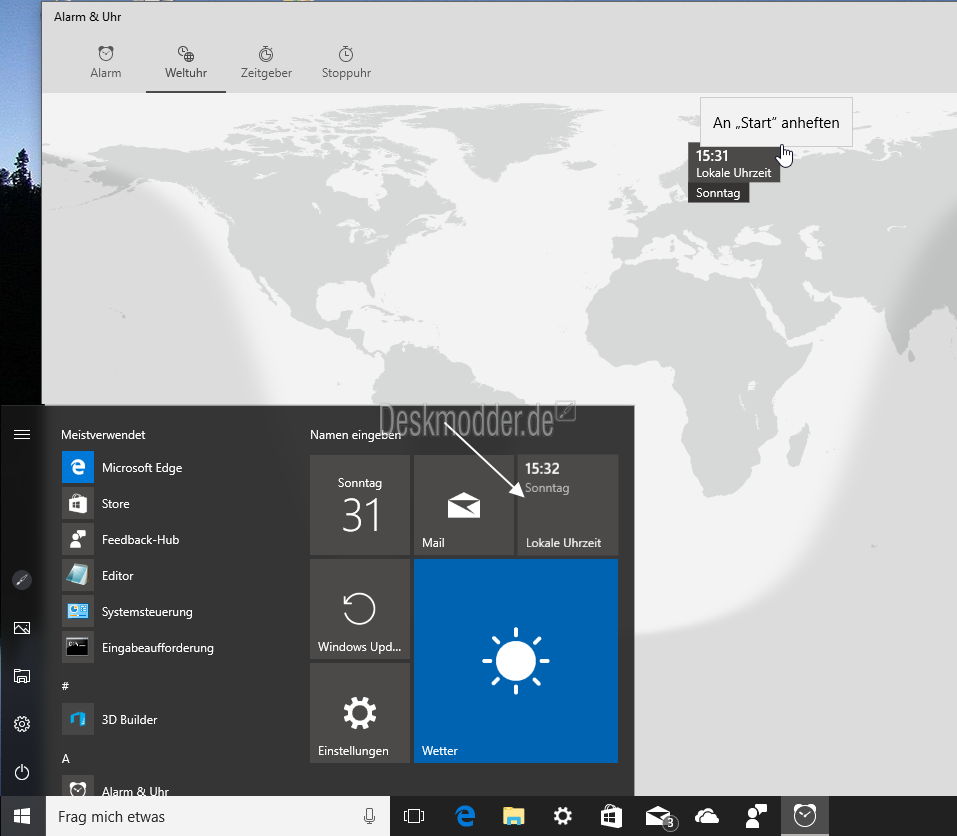Open Task View on the taskbar
This screenshot has width=957, height=836.
coord(414,816)
